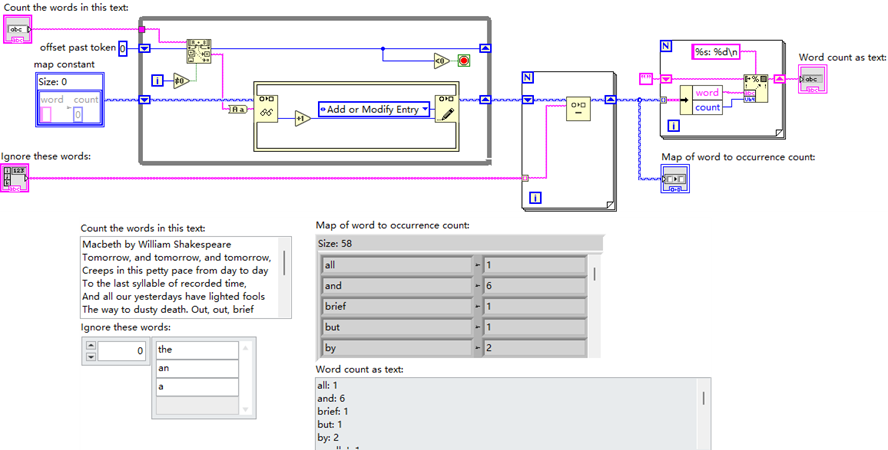Screen dimensions: 888x450
Task: Click the array index field showing 0
Action: [x=122, y=351]
